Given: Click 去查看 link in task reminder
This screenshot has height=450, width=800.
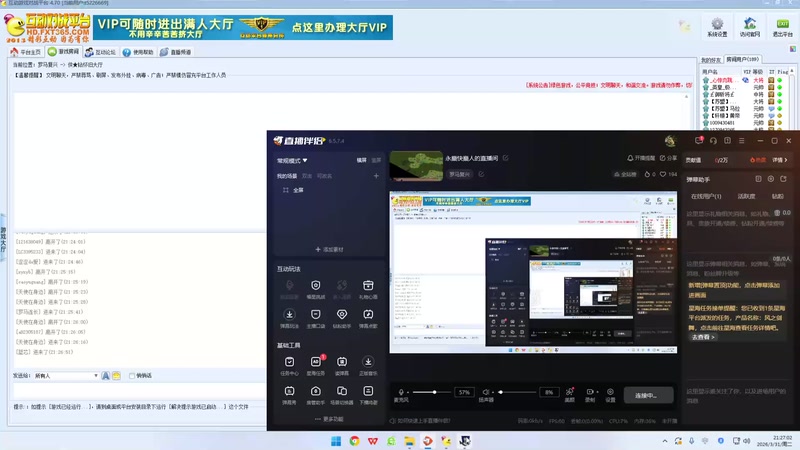Looking at the screenshot, I should click(x=703, y=337).
